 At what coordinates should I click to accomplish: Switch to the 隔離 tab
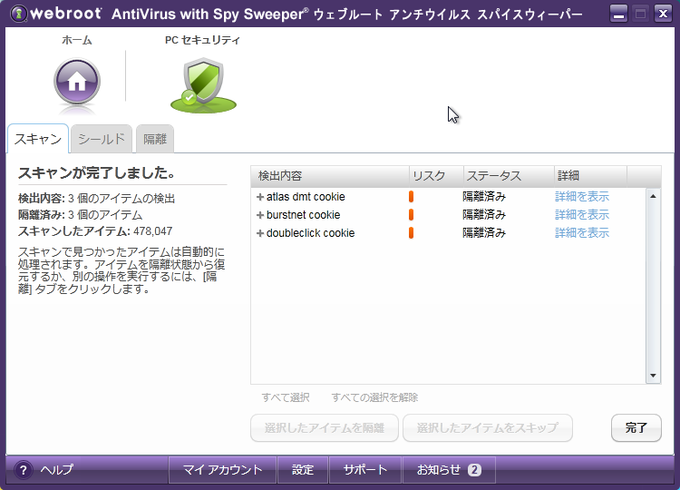(x=155, y=139)
